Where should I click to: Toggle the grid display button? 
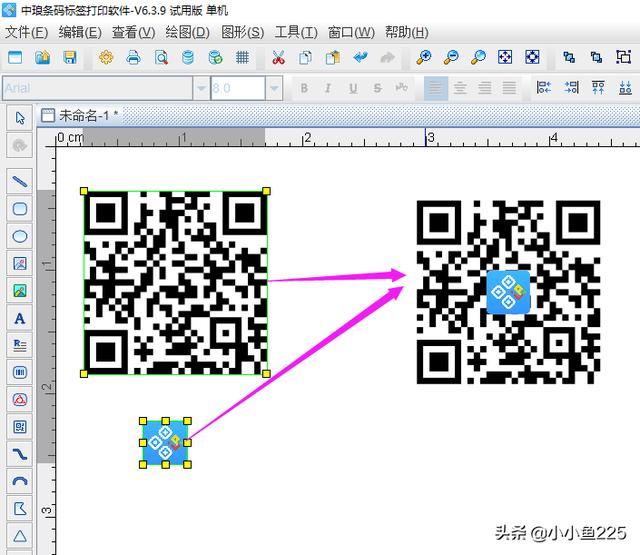coord(241,58)
